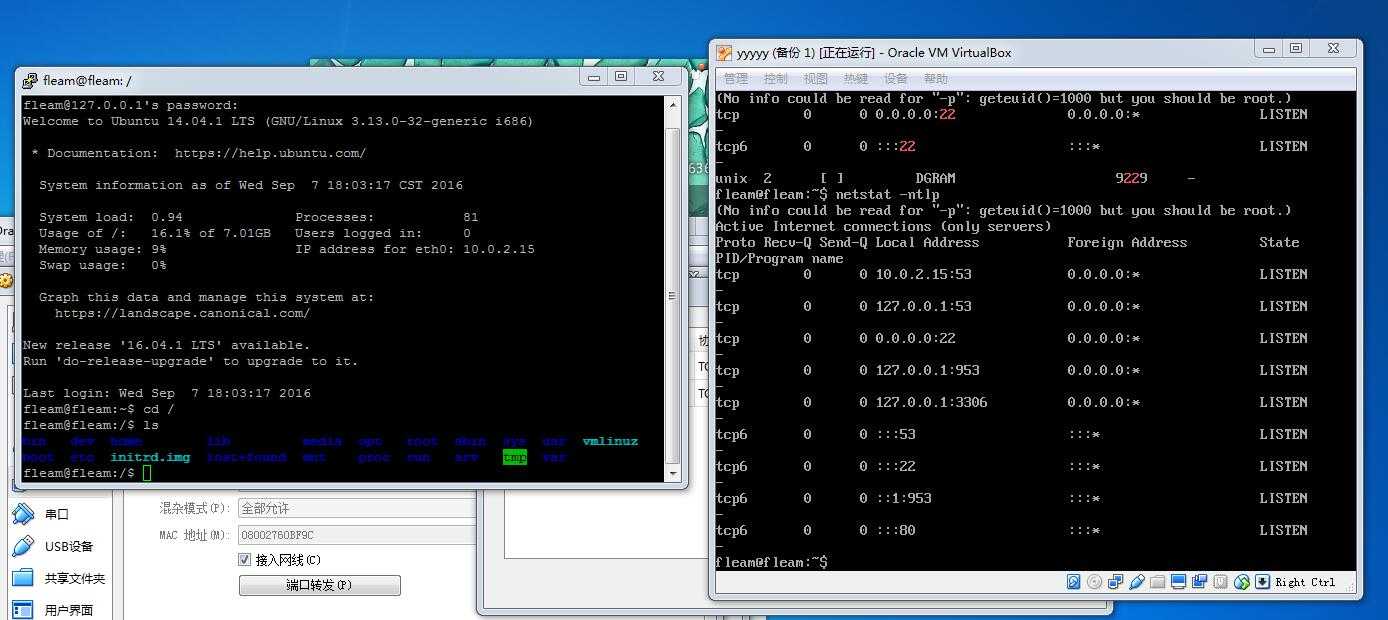Screen dimensions: 1388x620
Task: Select user interface (用户界面) icon in sidebar
Action: [x=23, y=609]
